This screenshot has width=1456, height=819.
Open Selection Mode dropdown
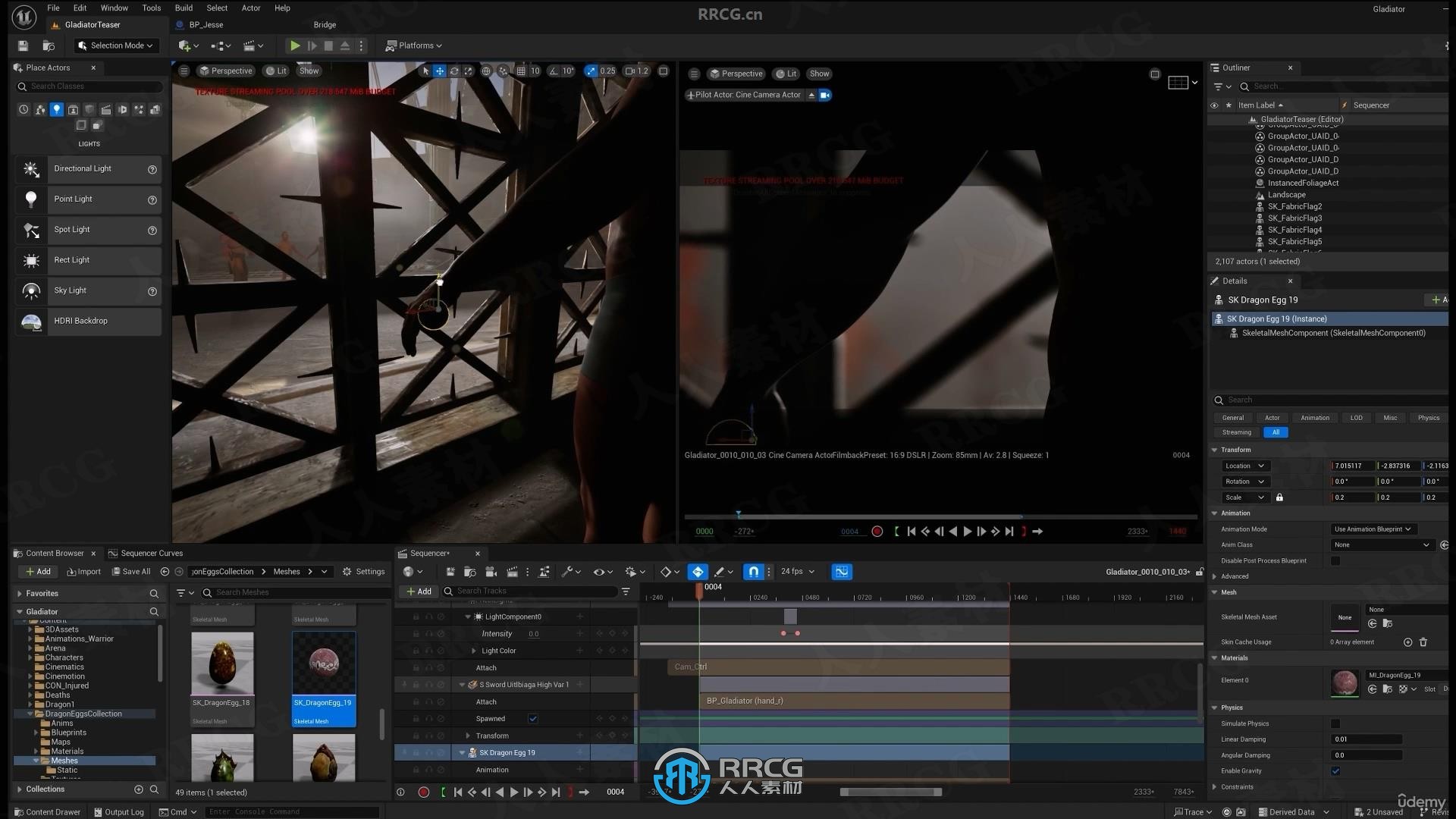[x=116, y=45]
